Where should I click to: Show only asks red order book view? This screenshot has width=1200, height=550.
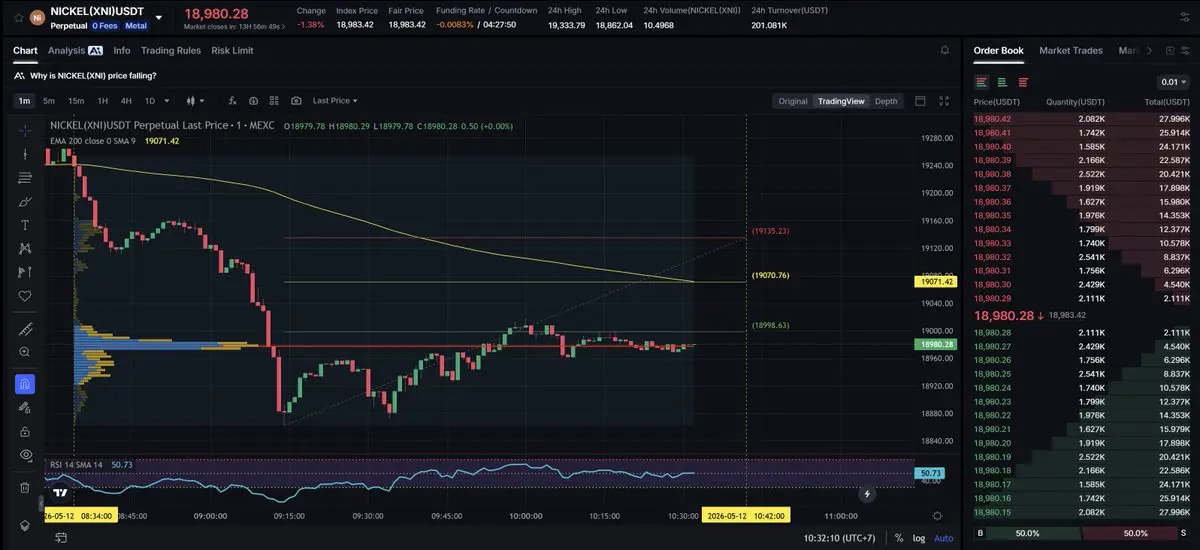tap(1022, 82)
